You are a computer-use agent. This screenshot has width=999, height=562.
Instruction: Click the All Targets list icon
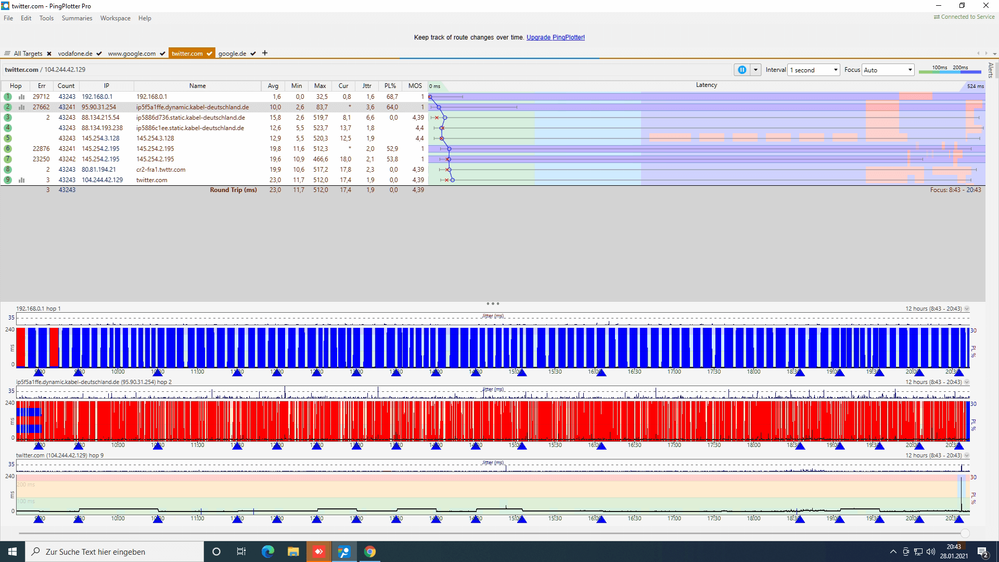(7, 54)
